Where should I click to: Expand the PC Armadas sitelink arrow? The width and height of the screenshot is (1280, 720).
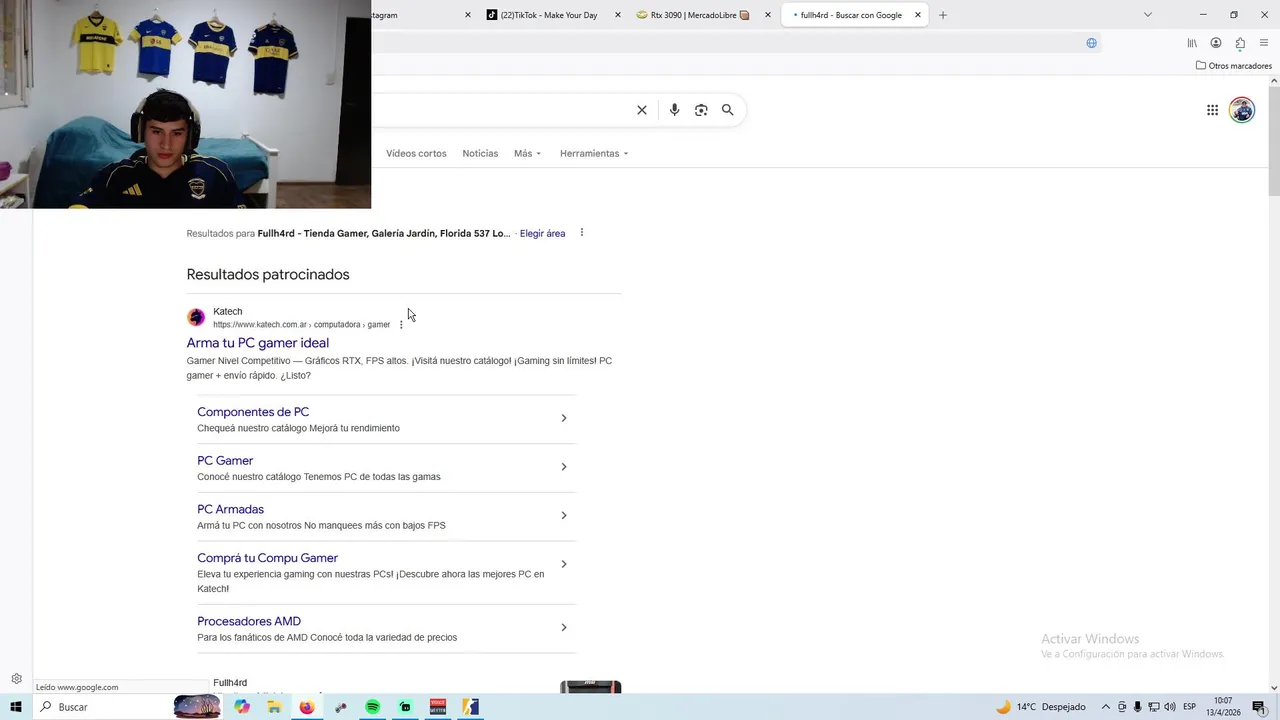(564, 515)
